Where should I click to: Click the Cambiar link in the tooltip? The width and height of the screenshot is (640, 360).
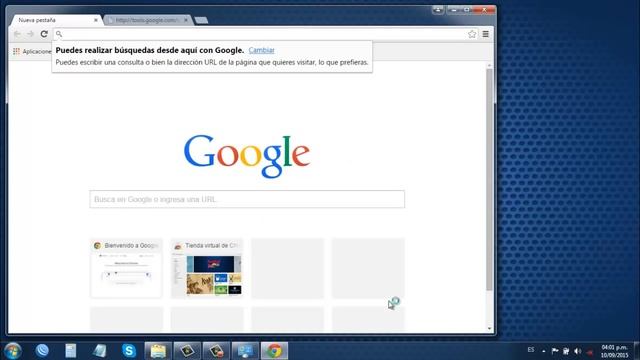click(x=261, y=50)
